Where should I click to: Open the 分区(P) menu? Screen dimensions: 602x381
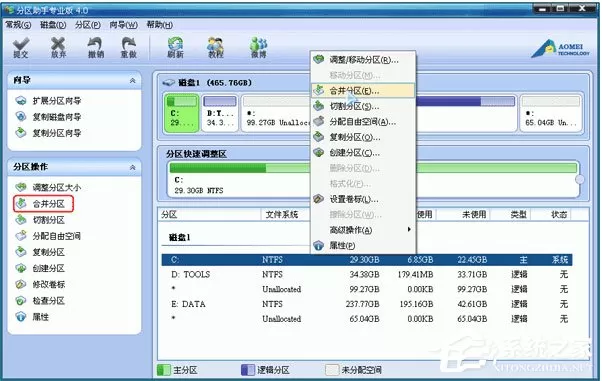pyautogui.click(x=88, y=25)
